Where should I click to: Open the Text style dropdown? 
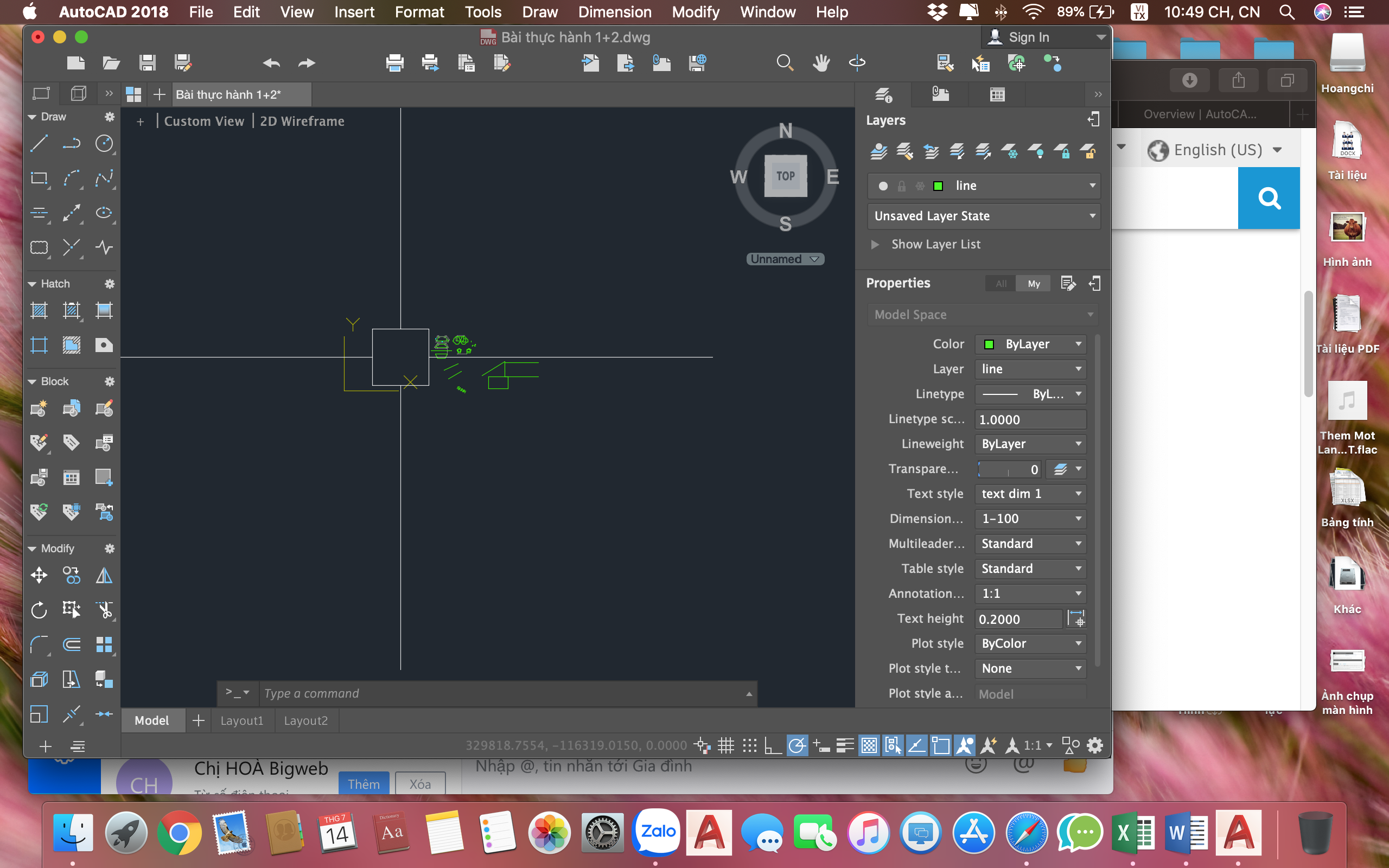coord(1031,494)
